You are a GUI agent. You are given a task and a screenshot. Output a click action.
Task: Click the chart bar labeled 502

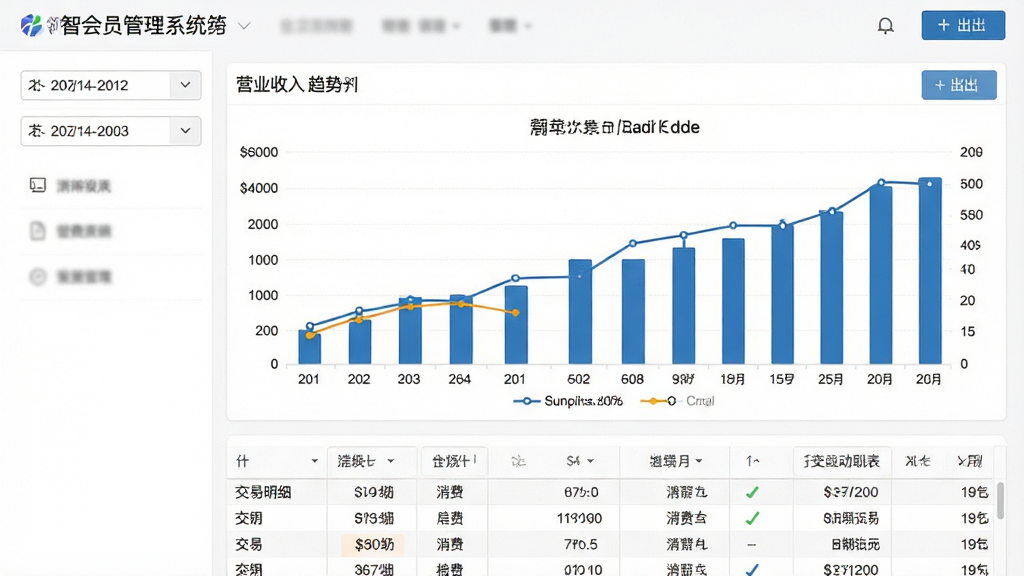pos(580,312)
